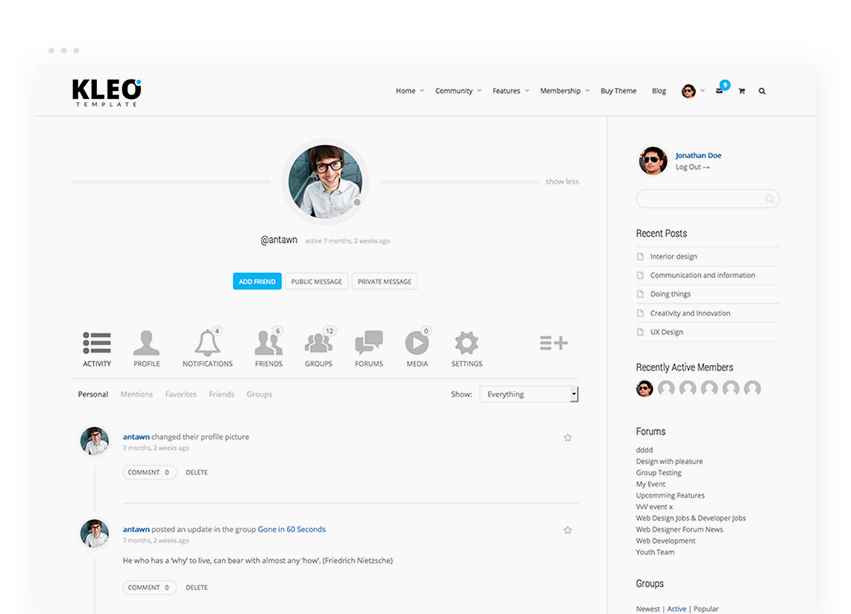Open the shopping cart icon

741,91
